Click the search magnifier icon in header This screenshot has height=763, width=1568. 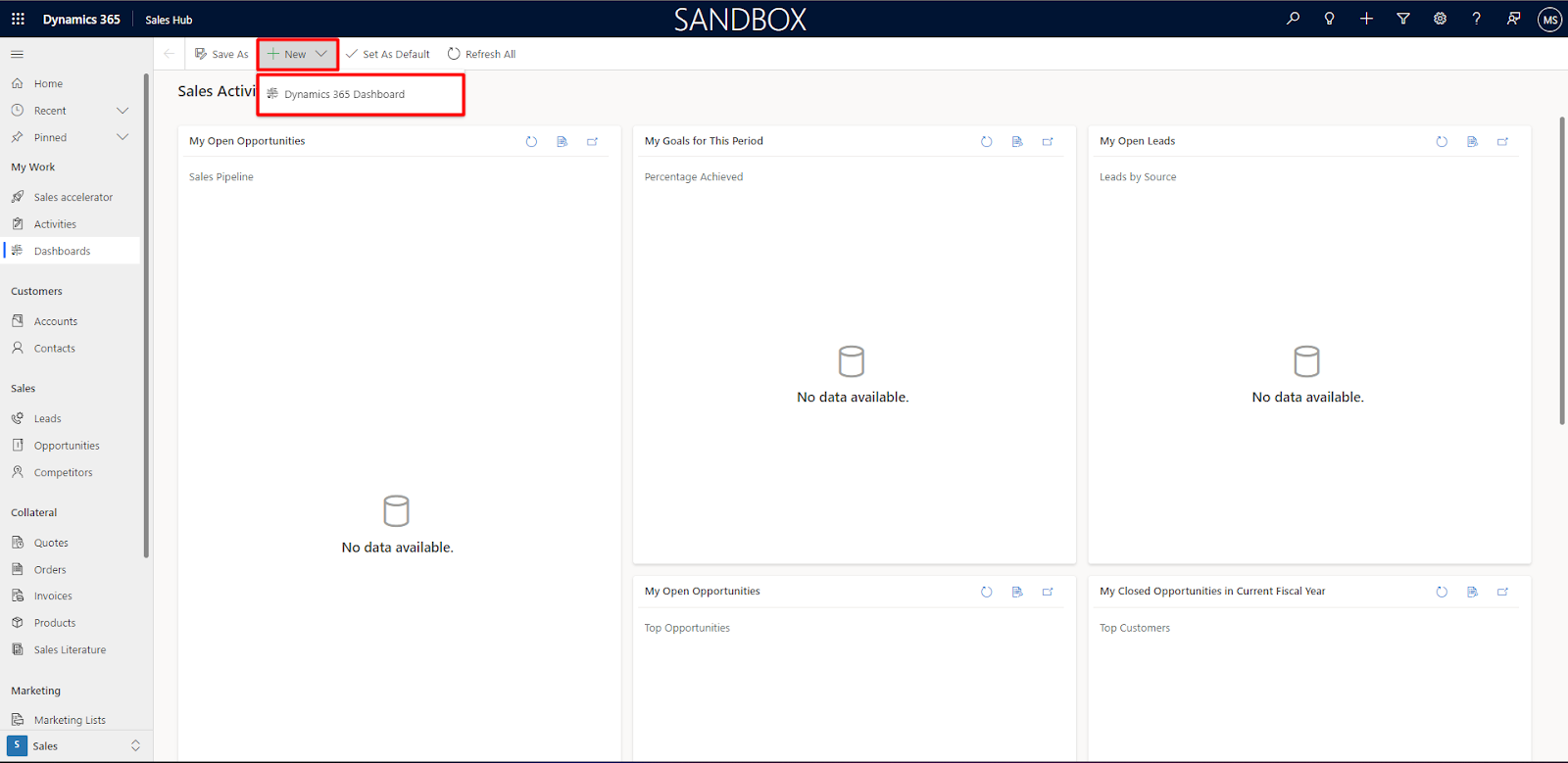pyautogui.click(x=1294, y=19)
